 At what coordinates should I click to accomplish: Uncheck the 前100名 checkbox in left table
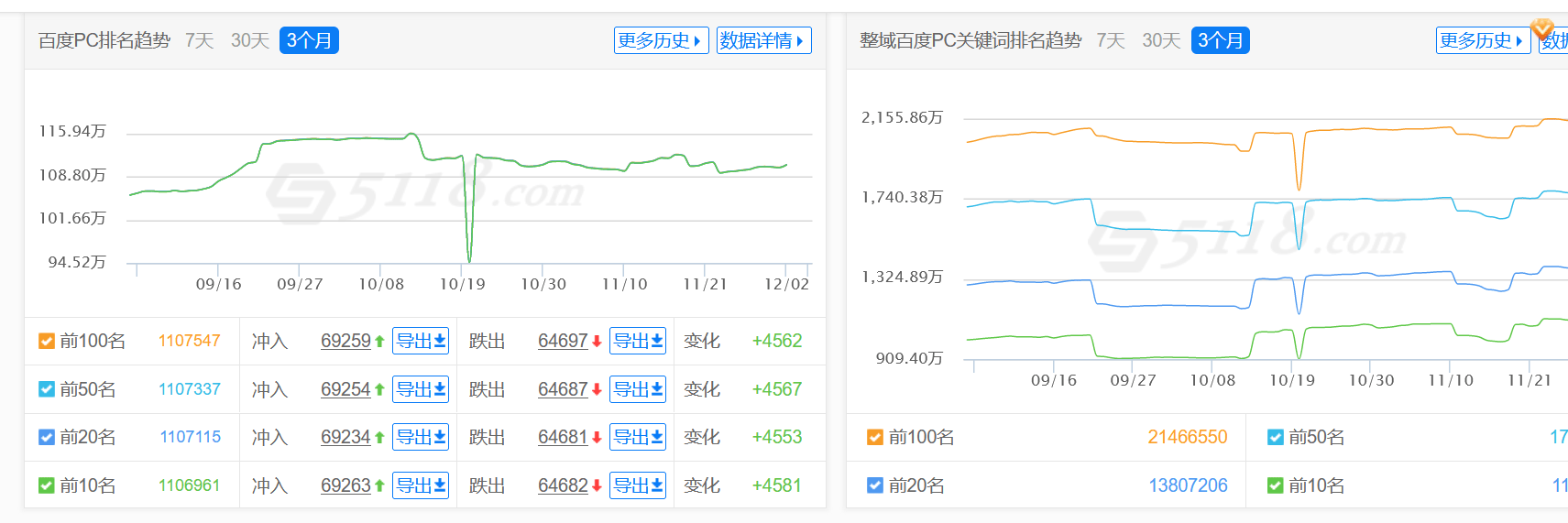47,342
